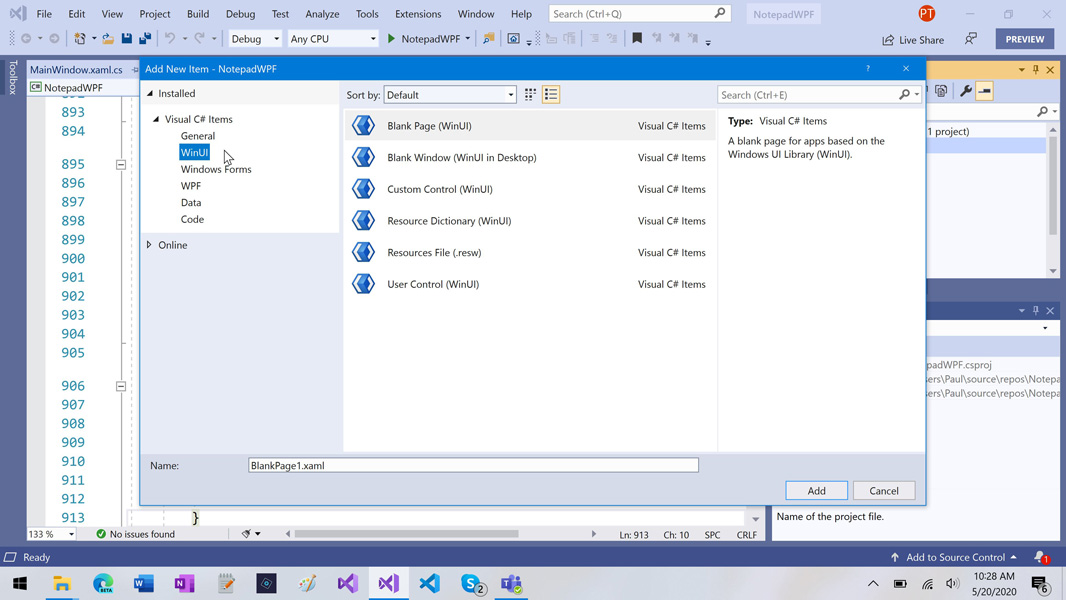Collapse the code region at line 895
Screen dimensions: 1066x600
[120, 164]
